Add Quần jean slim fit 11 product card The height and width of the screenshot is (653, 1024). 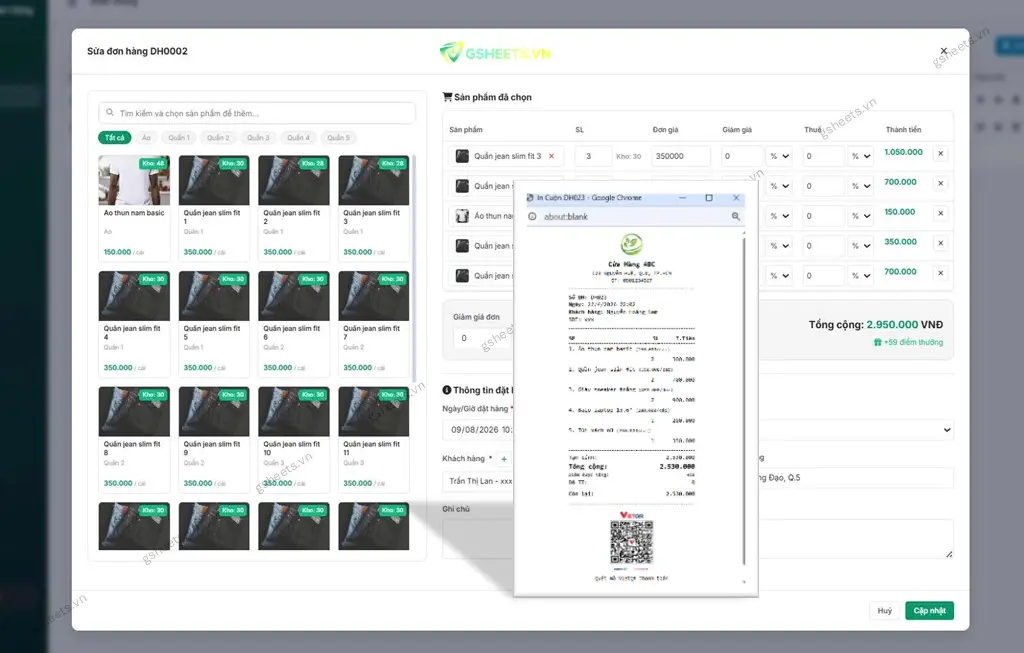point(374,439)
